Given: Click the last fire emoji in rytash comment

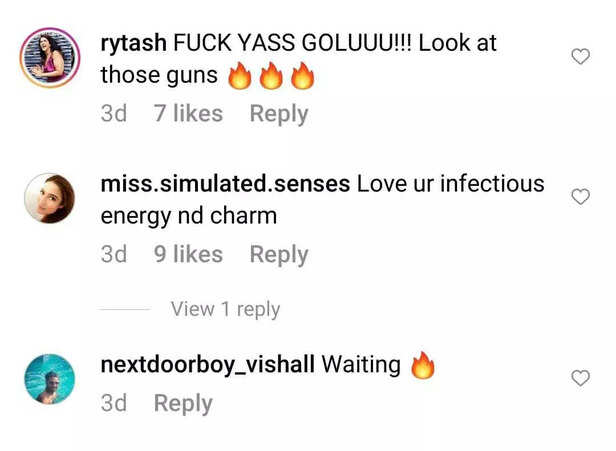Looking at the screenshot, I should coord(302,75).
